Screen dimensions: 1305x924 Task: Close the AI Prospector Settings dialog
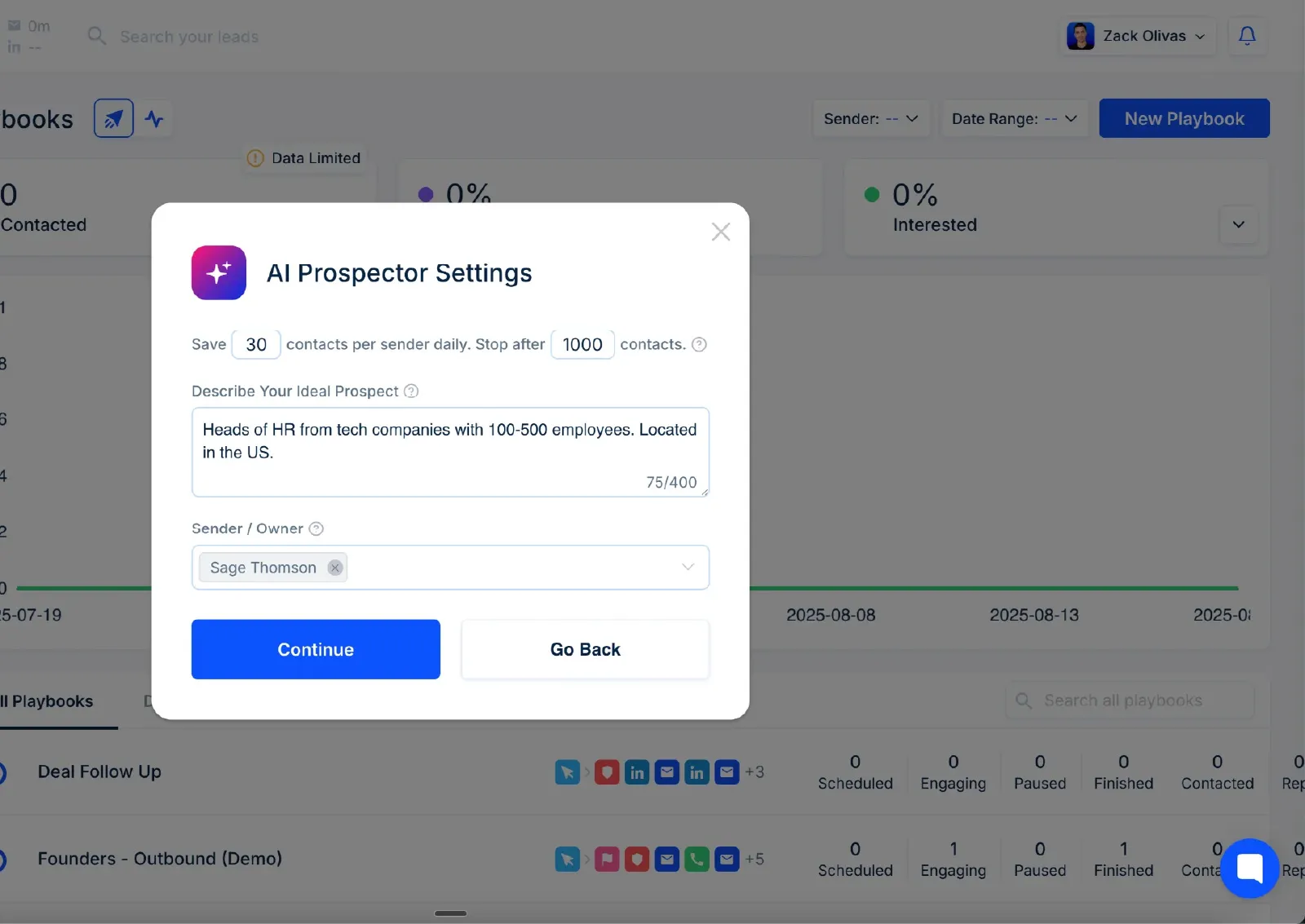click(x=720, y=232)
